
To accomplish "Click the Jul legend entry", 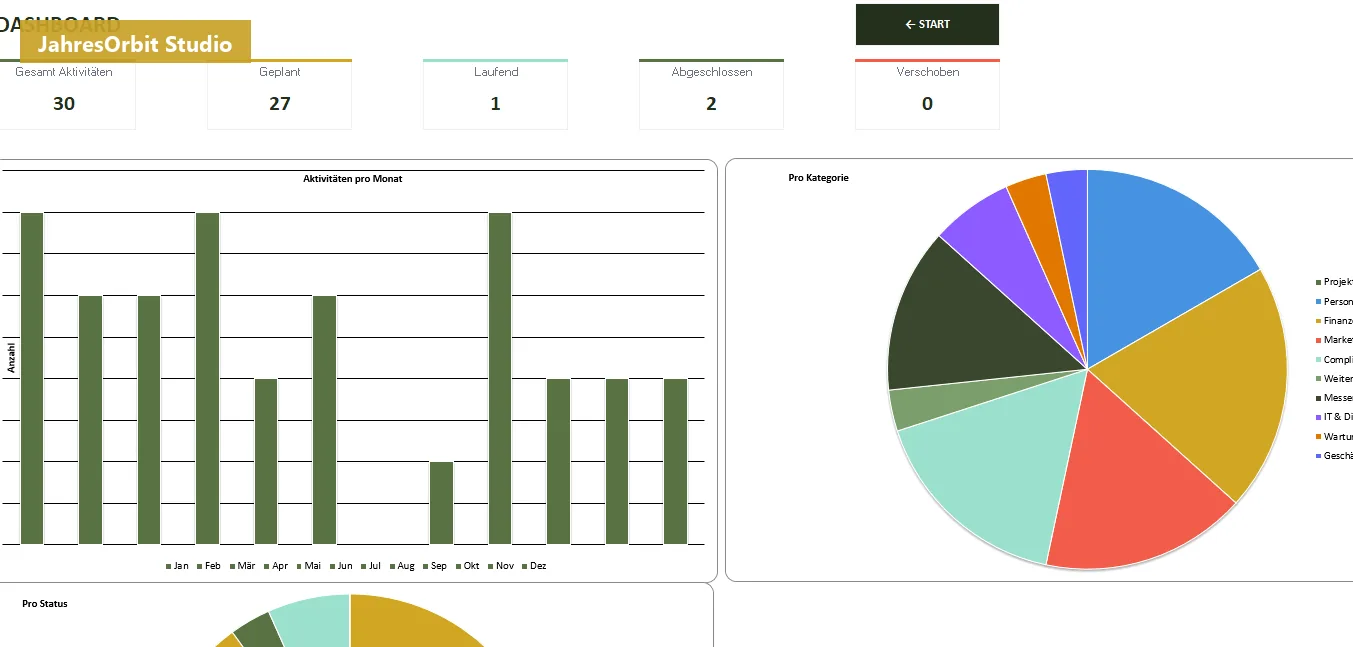I will coord(371,566).
